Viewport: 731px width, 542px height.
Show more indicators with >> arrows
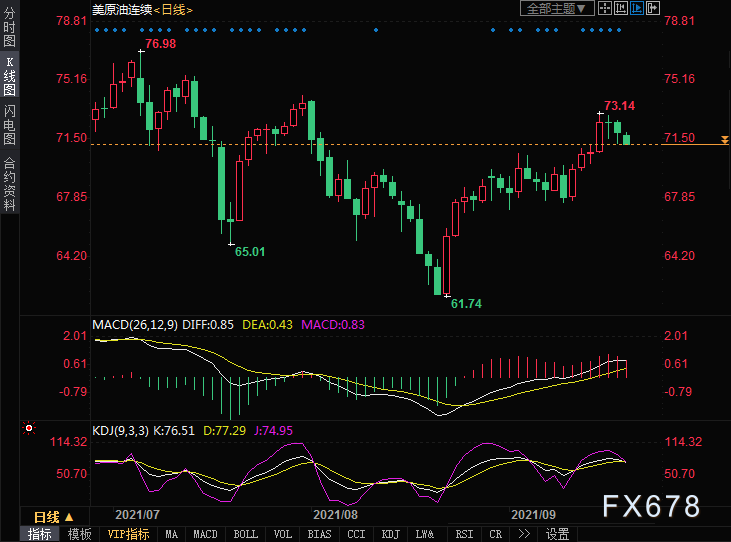(x=524, y=534)
